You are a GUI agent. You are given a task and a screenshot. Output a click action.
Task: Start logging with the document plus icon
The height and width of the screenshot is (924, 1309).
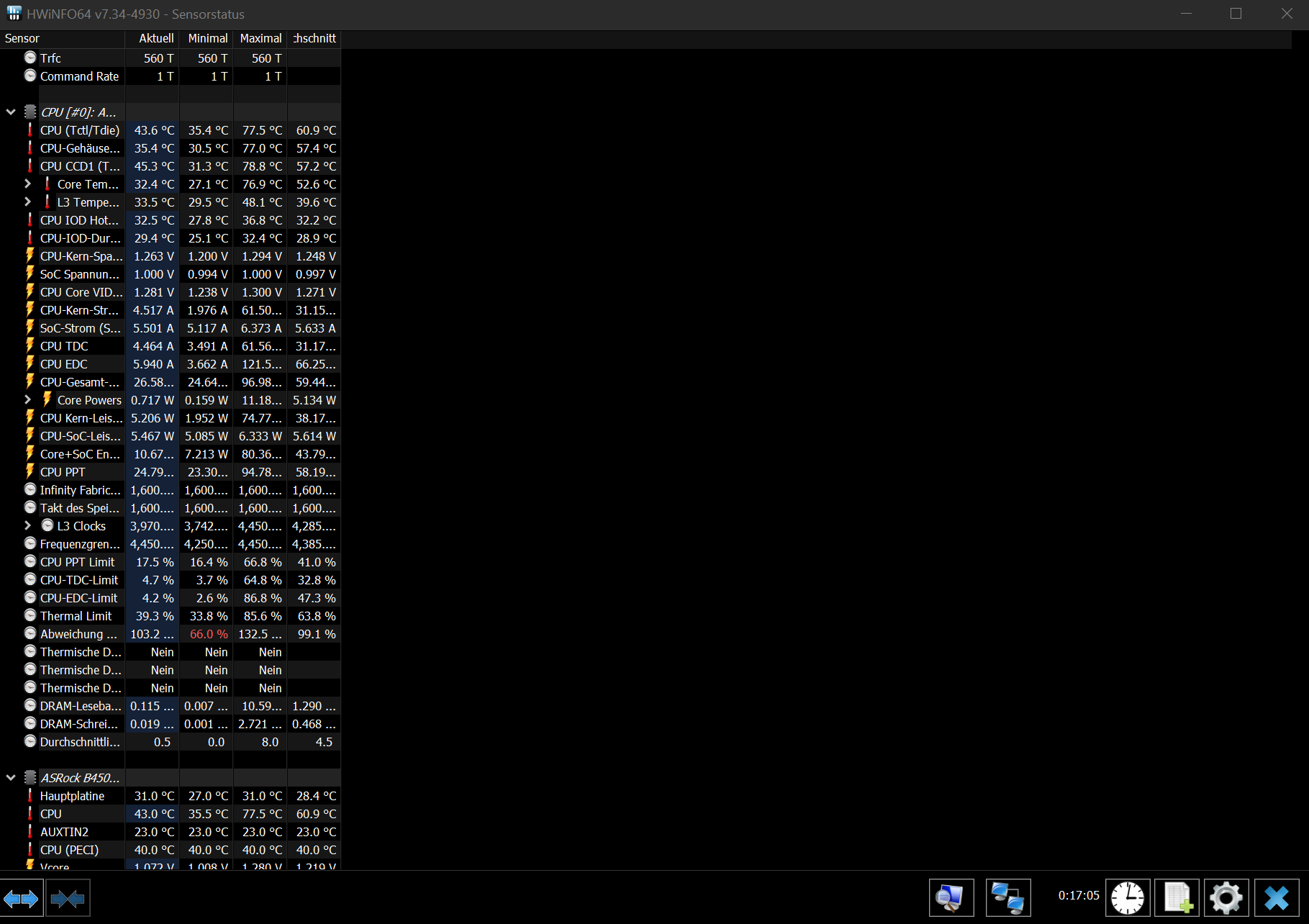[1177, 898]
